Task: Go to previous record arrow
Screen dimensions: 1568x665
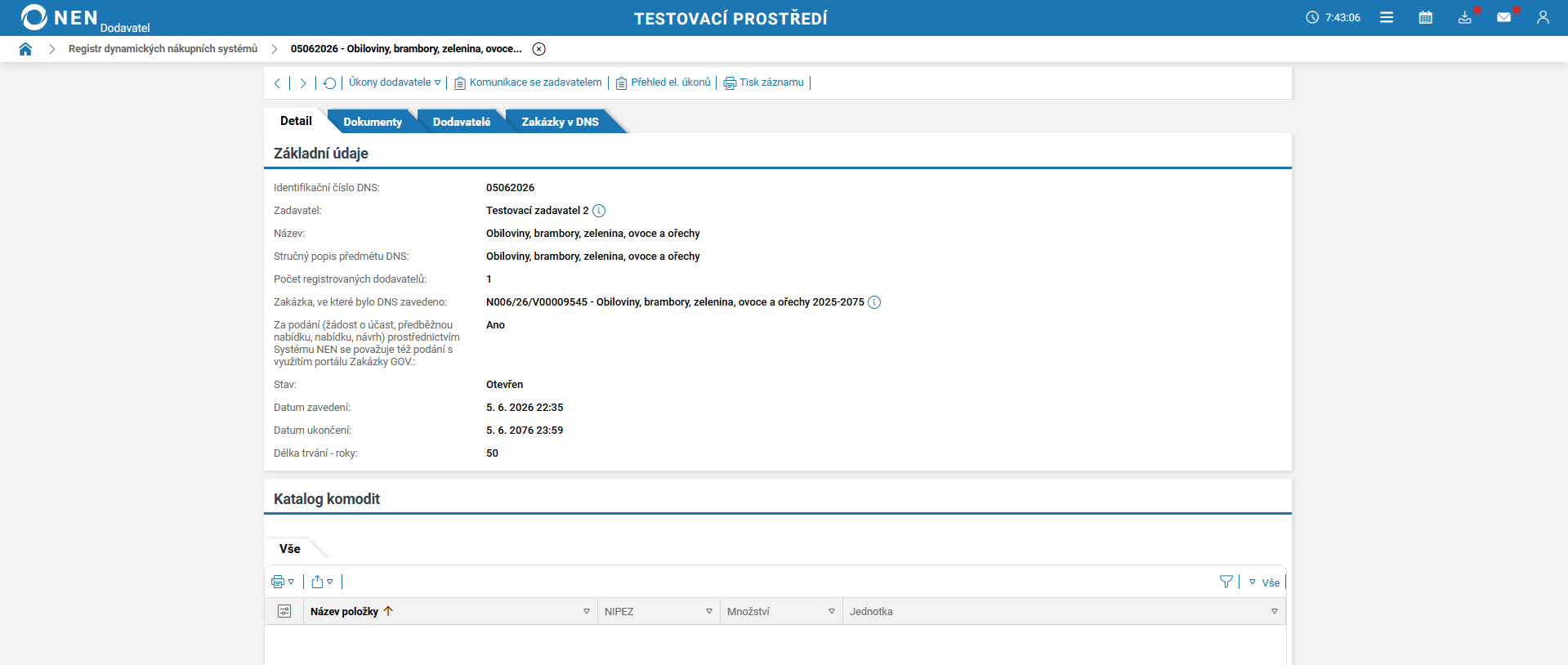Action: pyautogui.click(x=278, y=83)
